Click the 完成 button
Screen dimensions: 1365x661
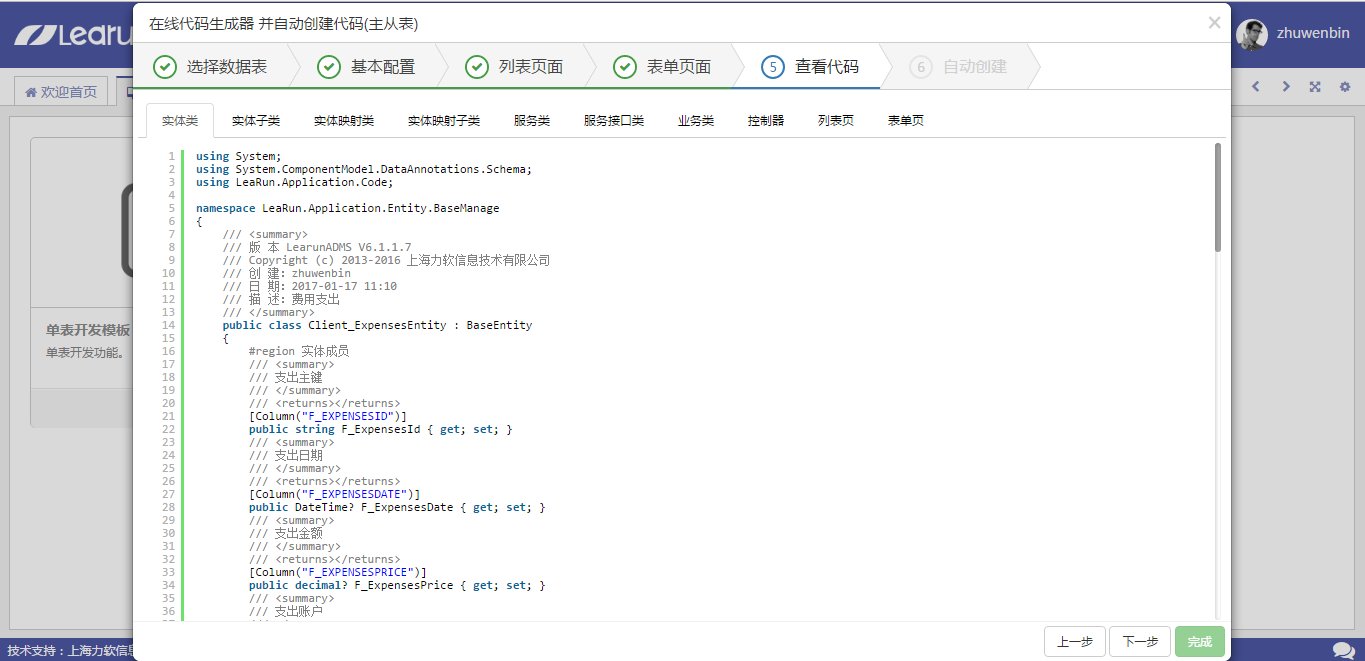tap(1200, 642)
